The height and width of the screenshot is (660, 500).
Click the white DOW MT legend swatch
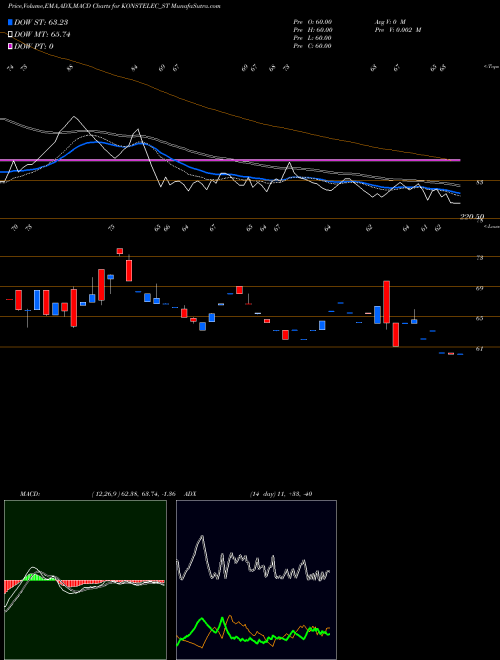(10, 35)
